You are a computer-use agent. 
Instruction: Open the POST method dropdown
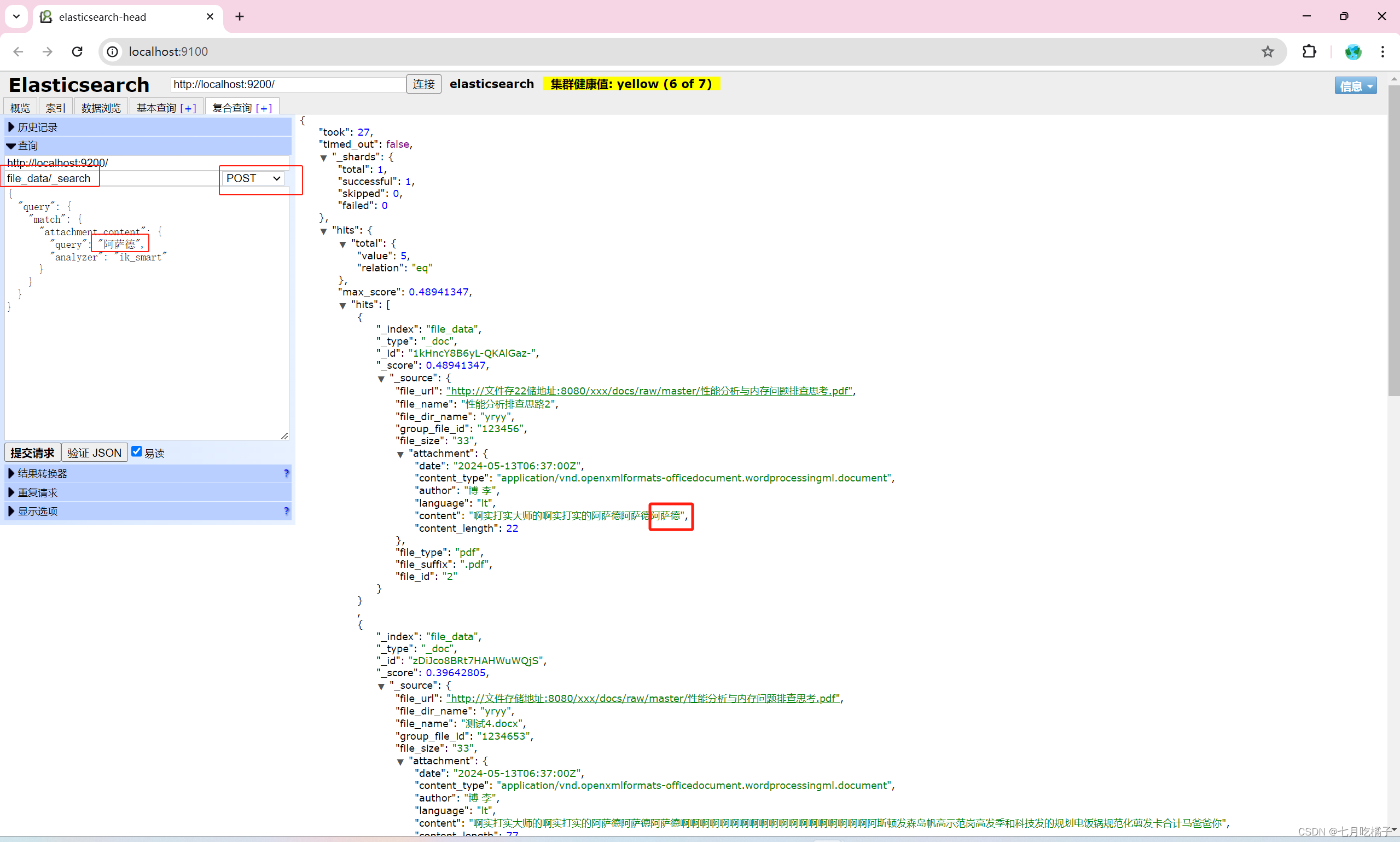[x=253, y=178]
